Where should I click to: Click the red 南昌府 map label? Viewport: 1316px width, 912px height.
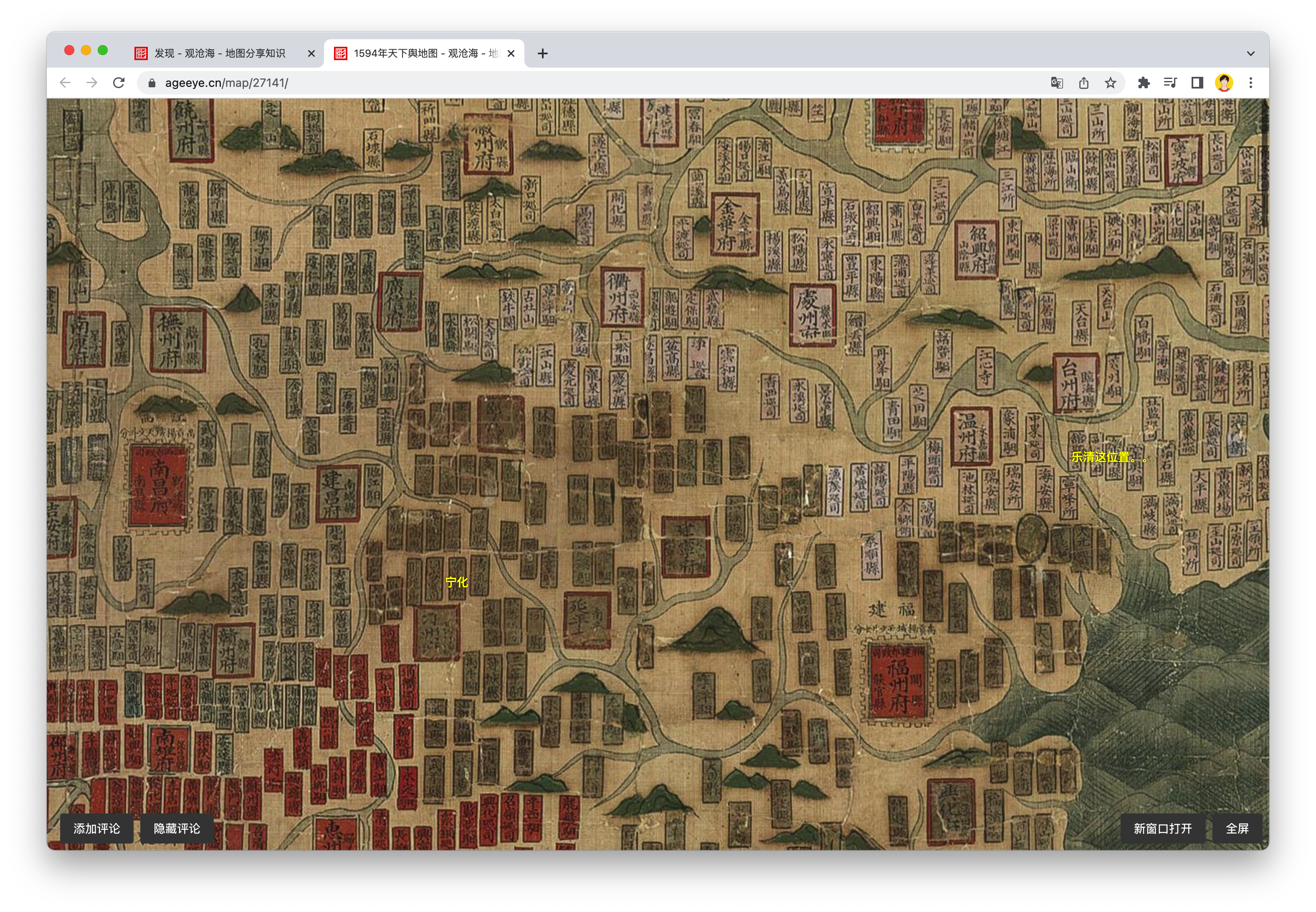tap(158, 486)
